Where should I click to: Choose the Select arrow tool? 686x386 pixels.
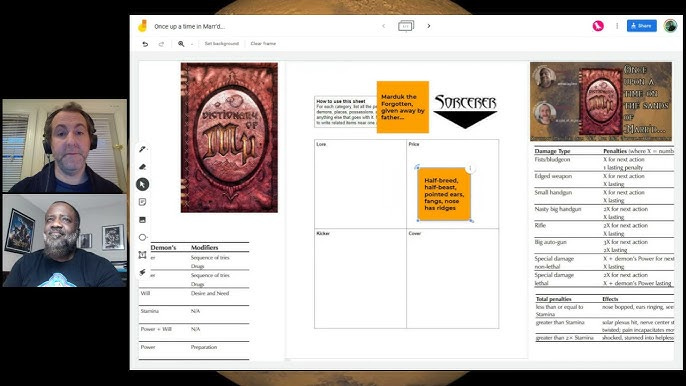pyautogui.click(x=142, y=184)
